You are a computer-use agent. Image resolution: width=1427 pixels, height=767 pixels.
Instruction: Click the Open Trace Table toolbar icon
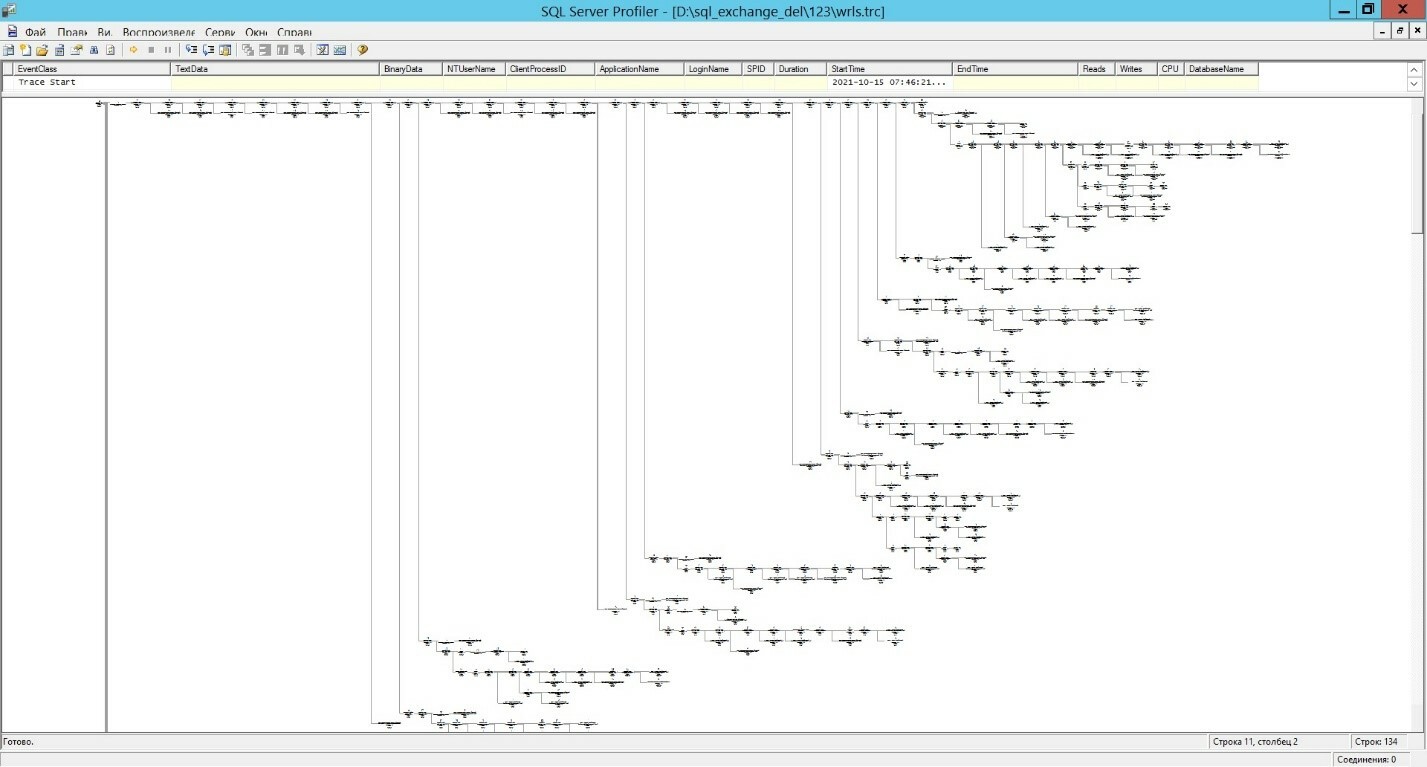[x=59, y=50]
